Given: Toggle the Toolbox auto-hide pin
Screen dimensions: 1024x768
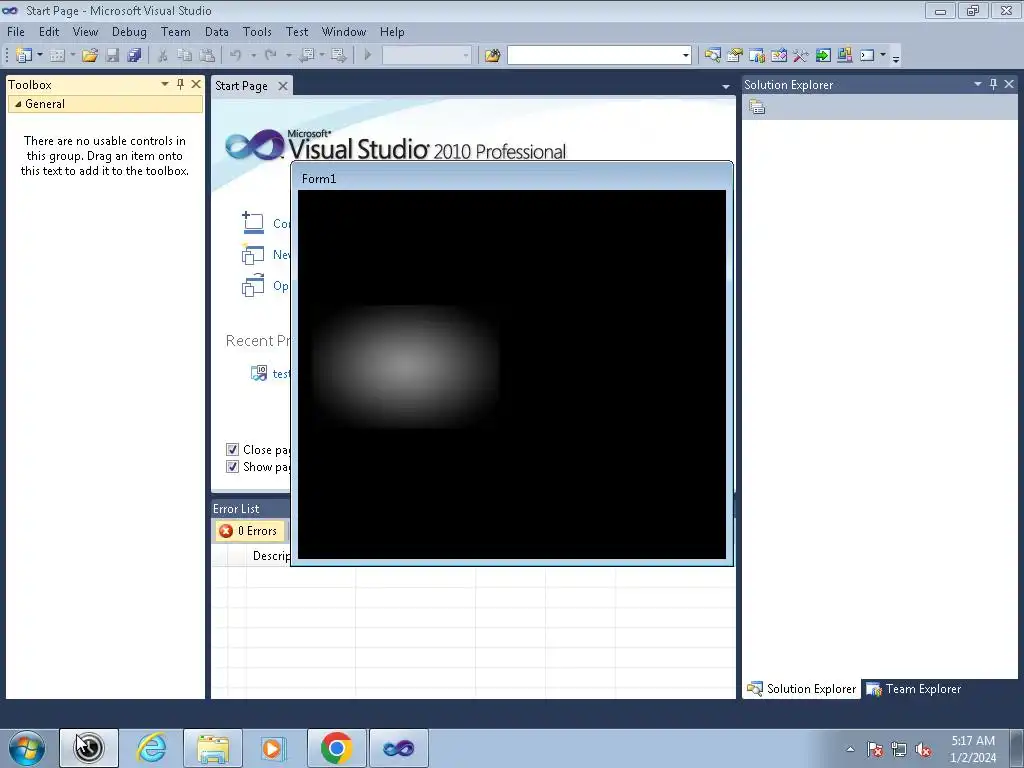Looking at the screenshot, I should tap(180, 84).
